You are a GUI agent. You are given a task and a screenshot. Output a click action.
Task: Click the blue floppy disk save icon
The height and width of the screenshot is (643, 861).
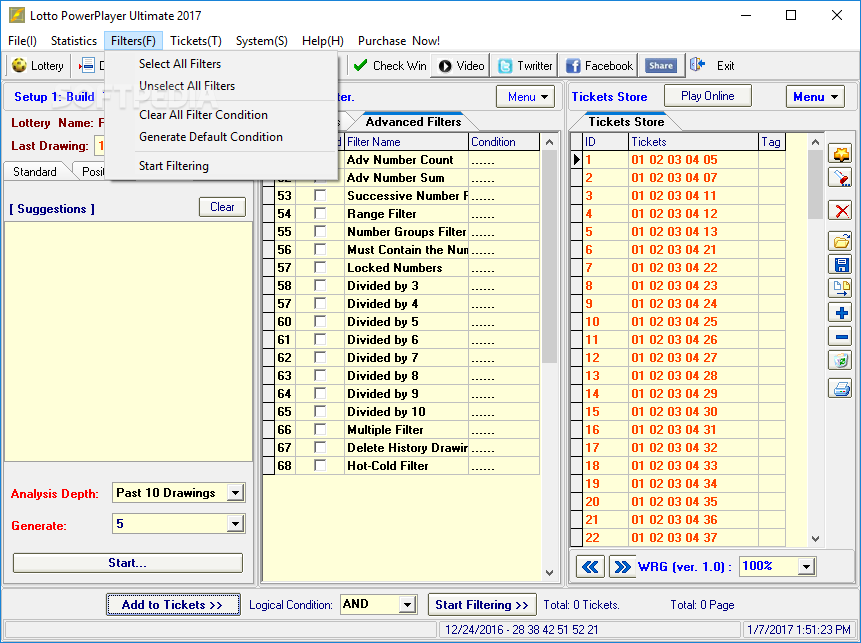tap(841, 265)
